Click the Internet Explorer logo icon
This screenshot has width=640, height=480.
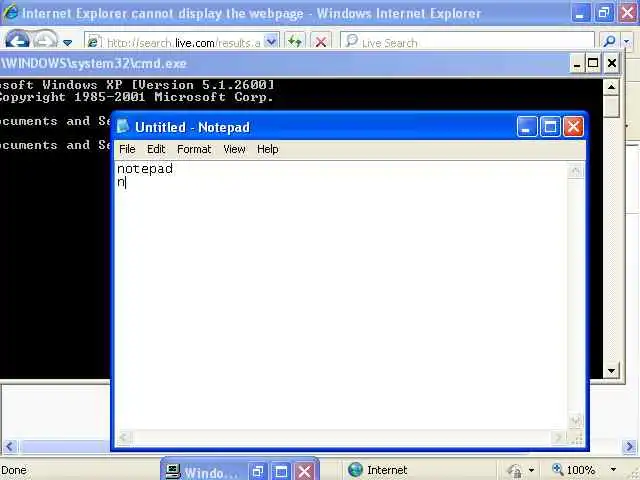10,13
